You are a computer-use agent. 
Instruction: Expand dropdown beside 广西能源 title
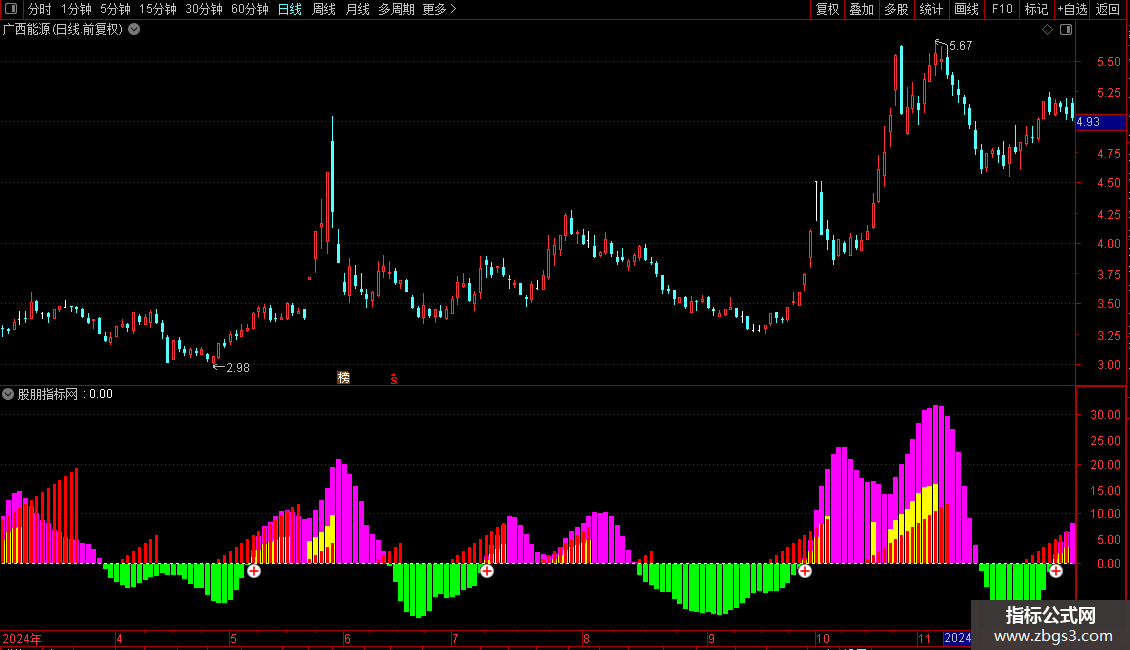[x=134, y=30]
